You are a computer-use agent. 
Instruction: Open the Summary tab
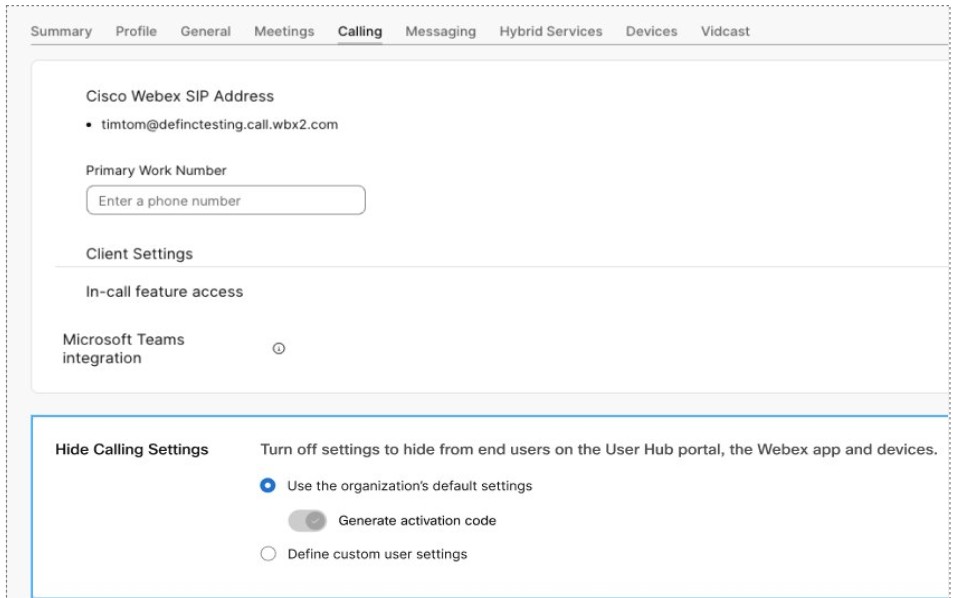point(61,31)
